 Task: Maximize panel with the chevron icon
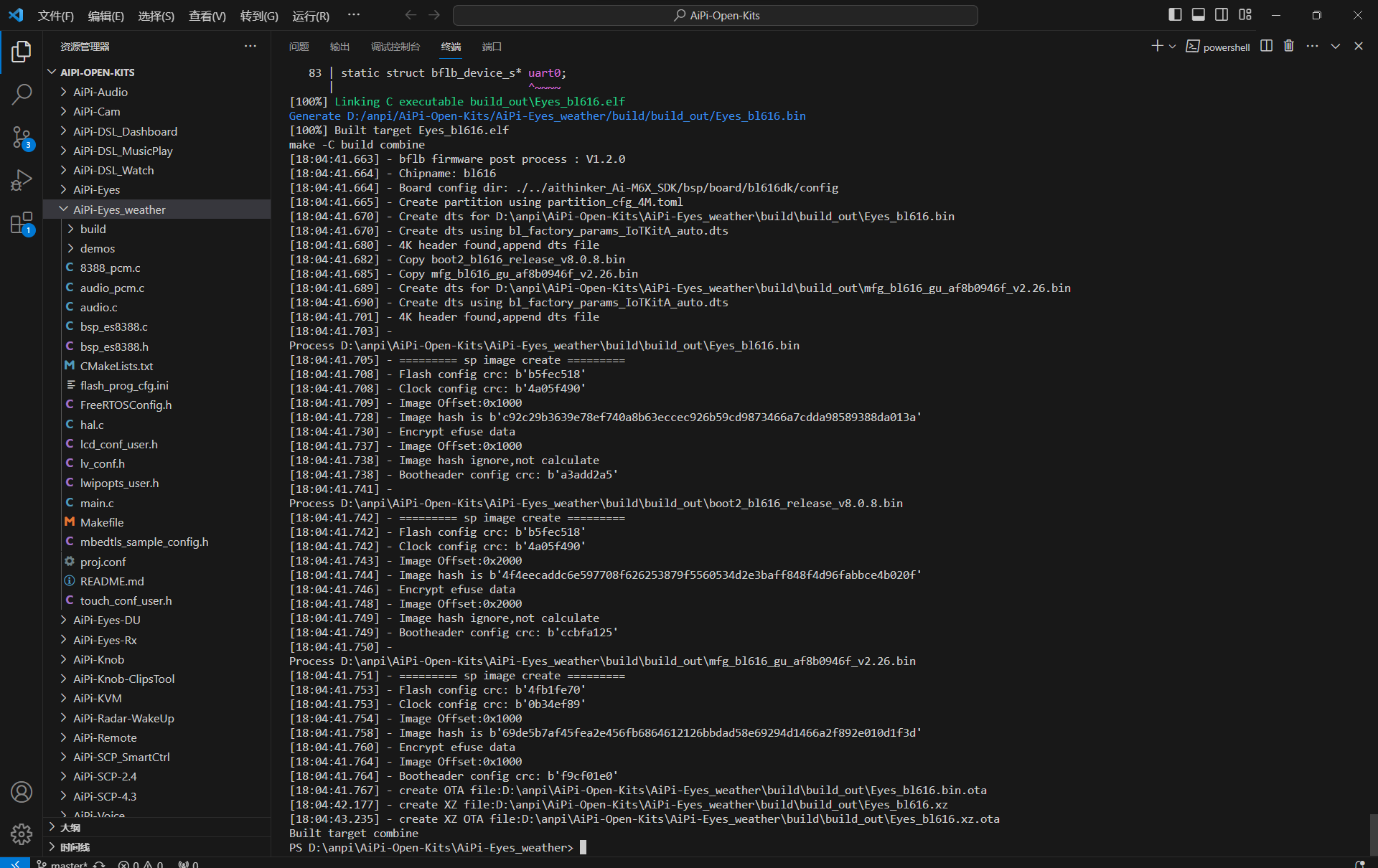(1336, 46)
